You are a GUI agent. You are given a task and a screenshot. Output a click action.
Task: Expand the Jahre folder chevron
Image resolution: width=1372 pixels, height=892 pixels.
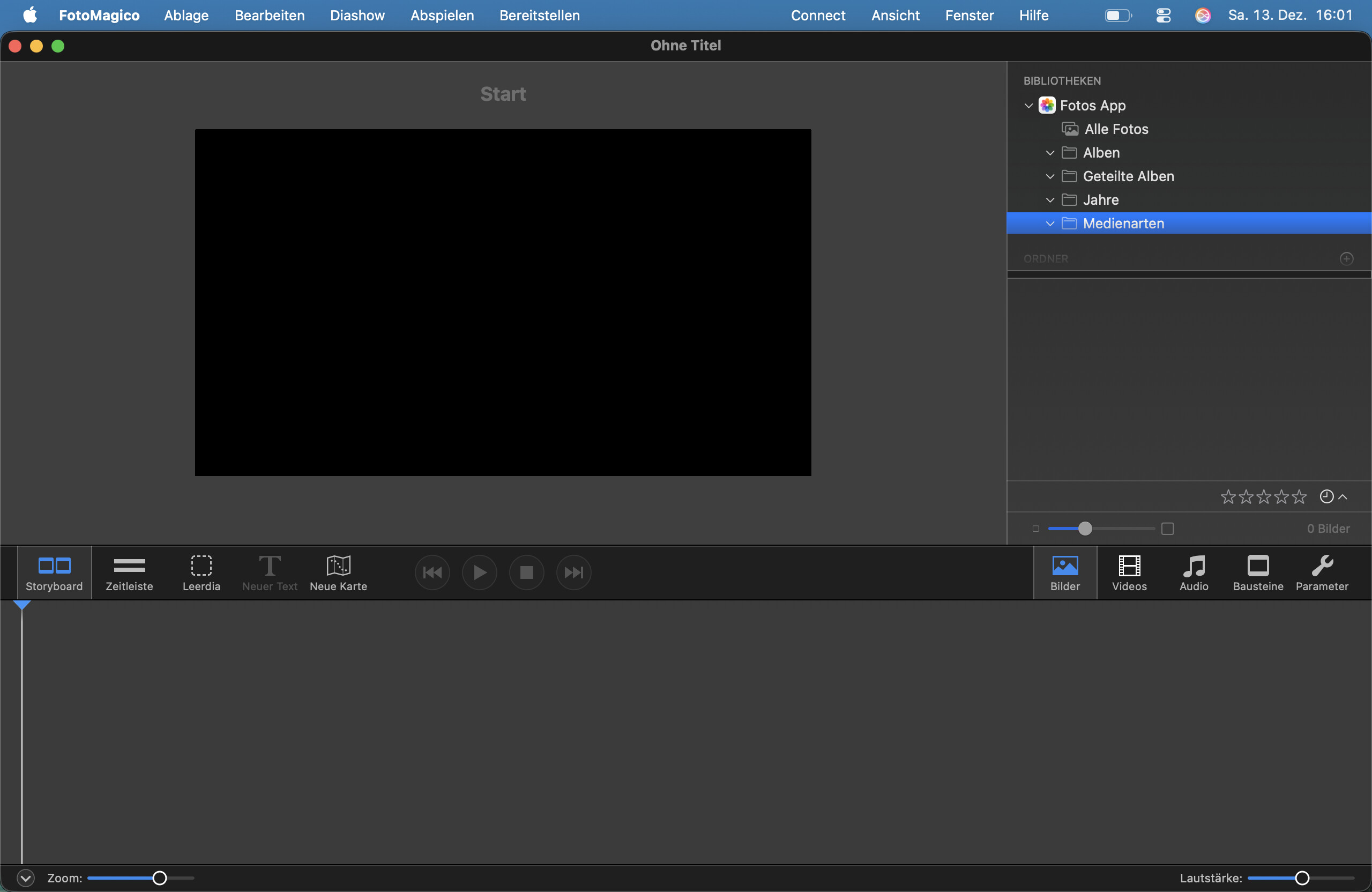[1050, 200]
